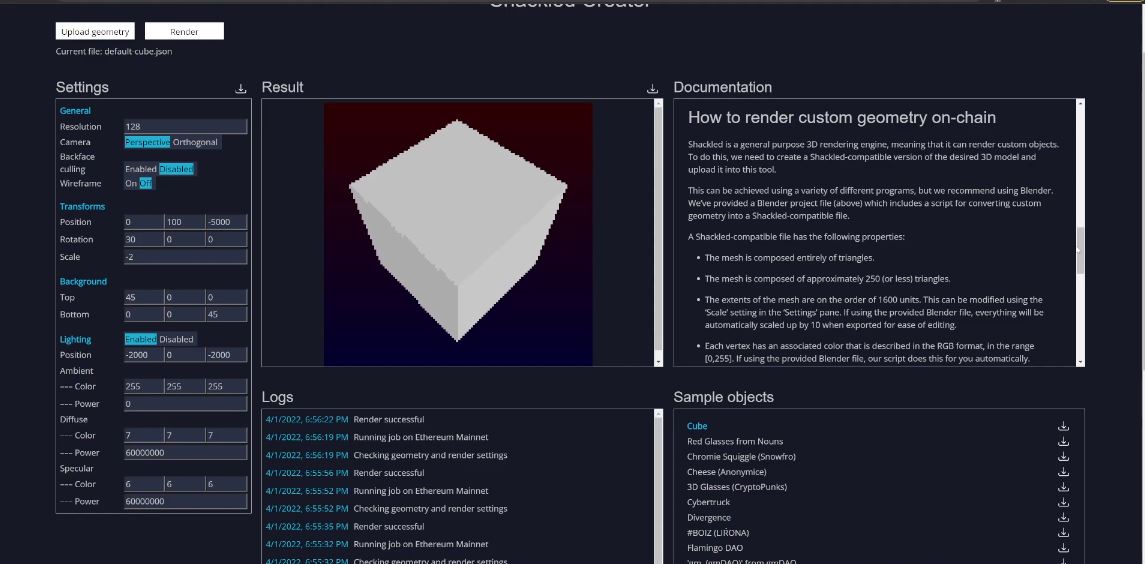
Task: Edit Transforms Position Y field 100
Action: click(185, 222)
